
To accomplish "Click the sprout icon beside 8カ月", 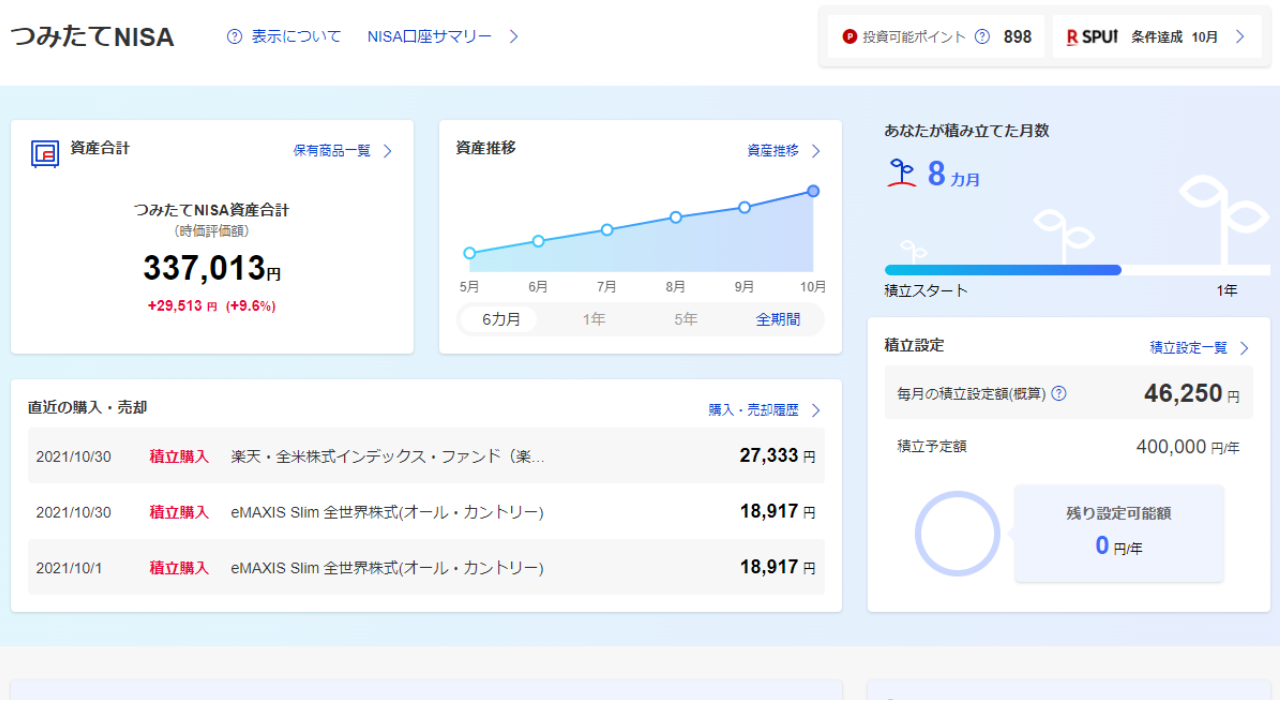I will [901, 173].
